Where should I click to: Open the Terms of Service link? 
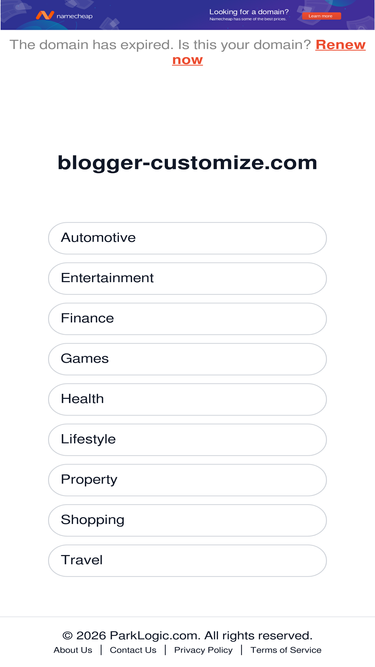click(x=286, y=650)
